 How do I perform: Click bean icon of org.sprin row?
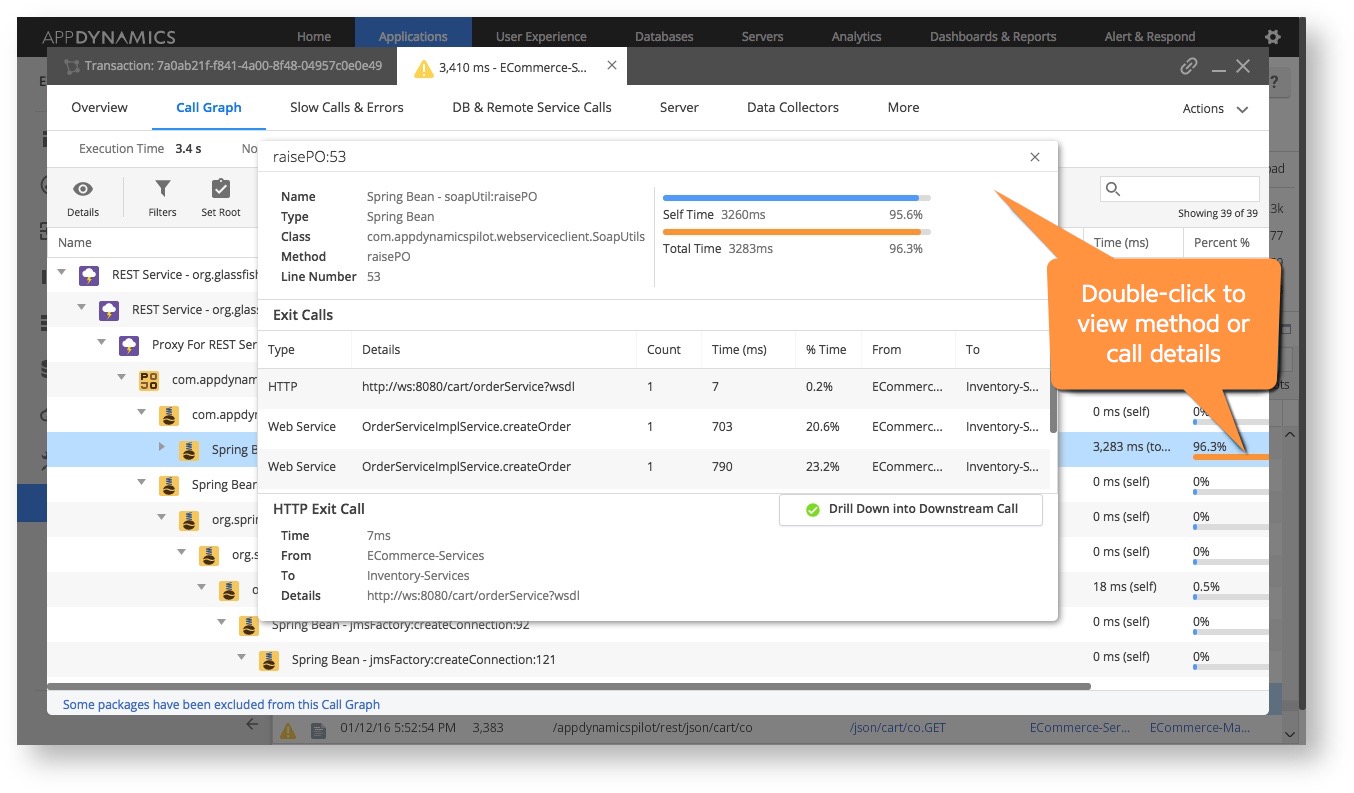(x=189, y=520)
